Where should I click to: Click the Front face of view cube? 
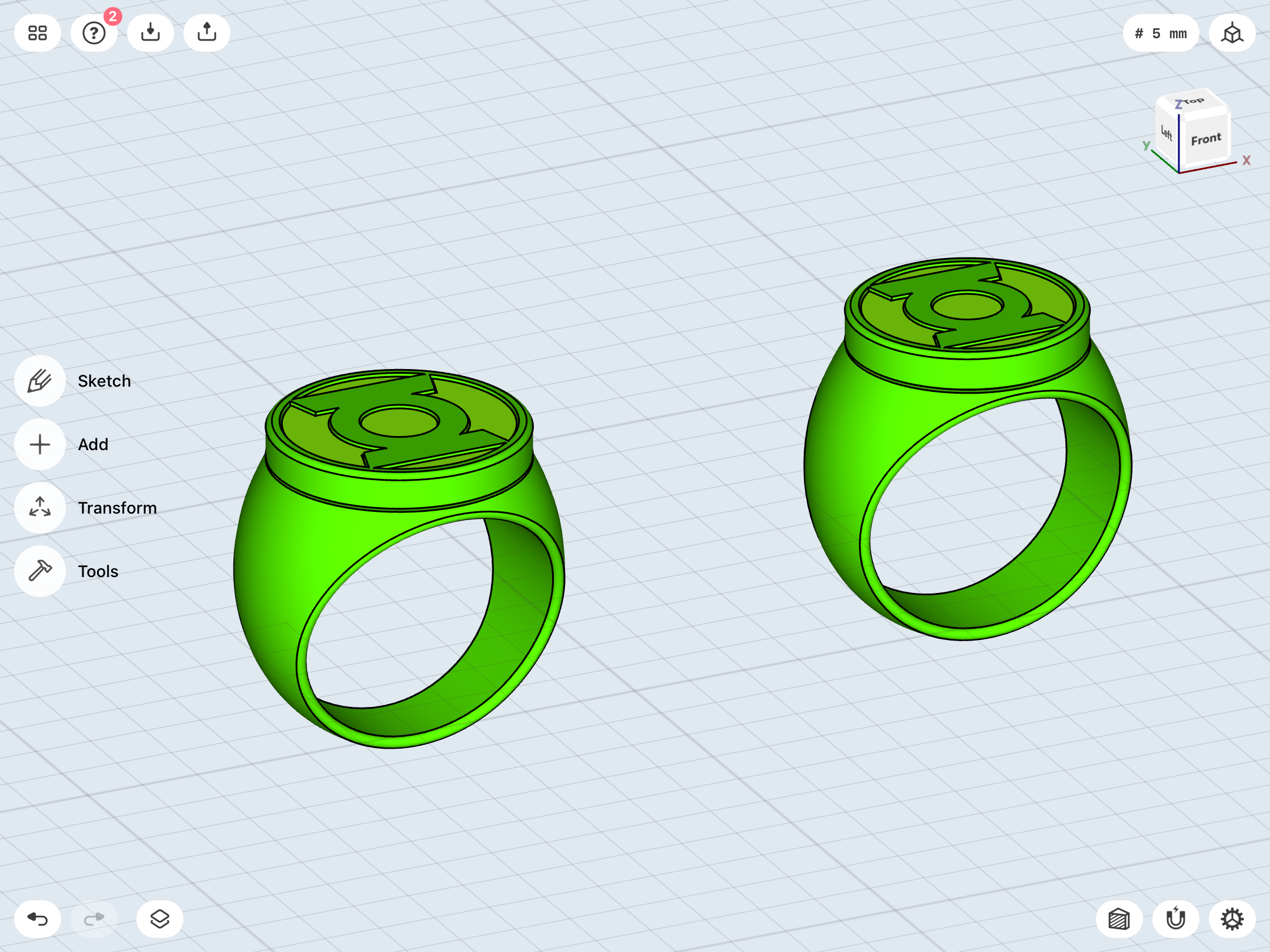click(1205, 139)
